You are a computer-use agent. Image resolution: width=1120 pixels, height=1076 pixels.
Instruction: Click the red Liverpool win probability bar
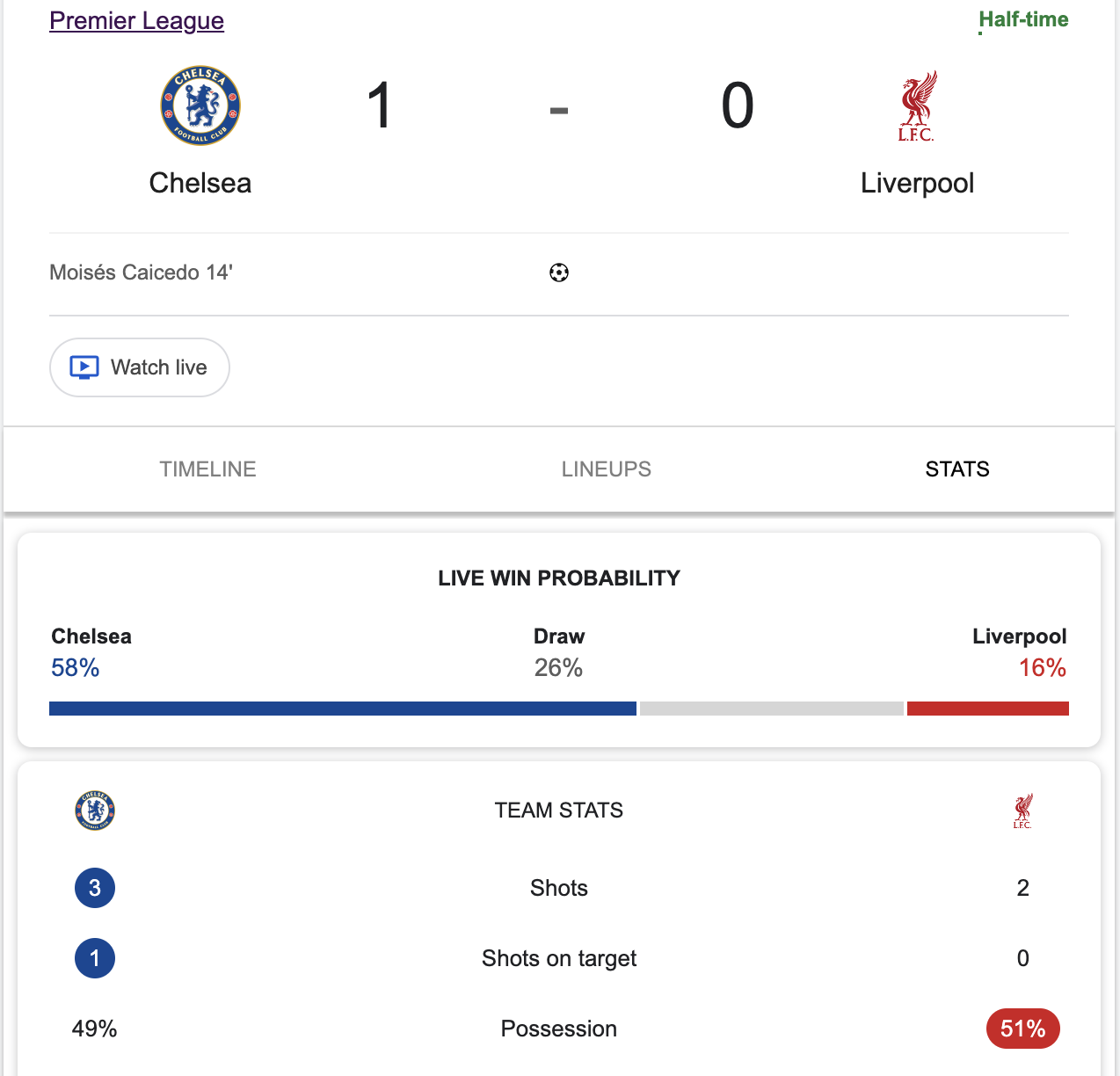987,709
